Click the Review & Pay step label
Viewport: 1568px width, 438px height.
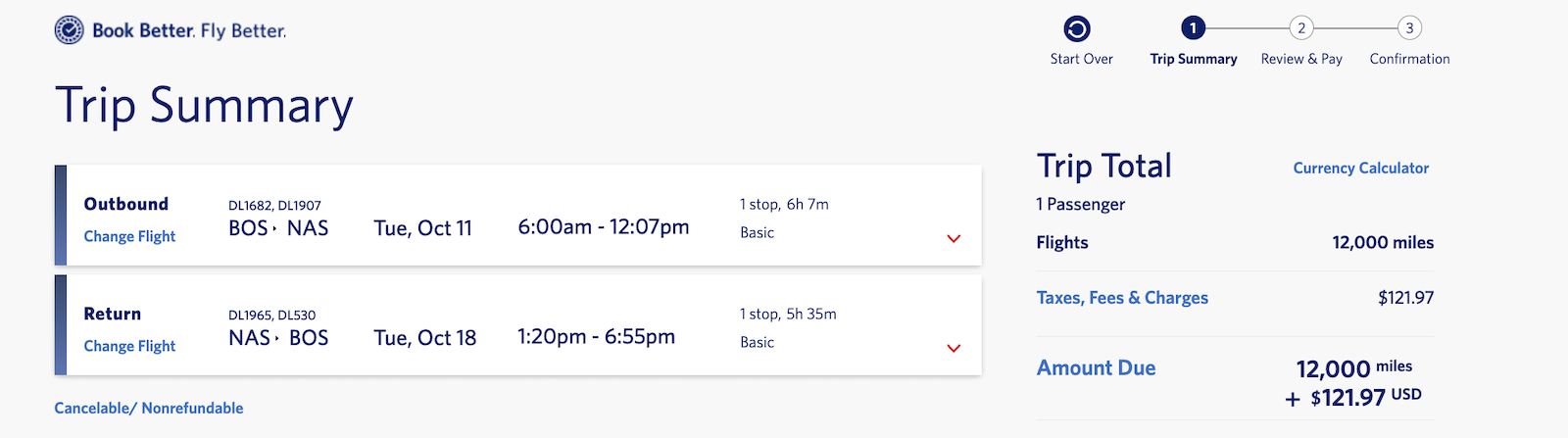(1301, 59)
